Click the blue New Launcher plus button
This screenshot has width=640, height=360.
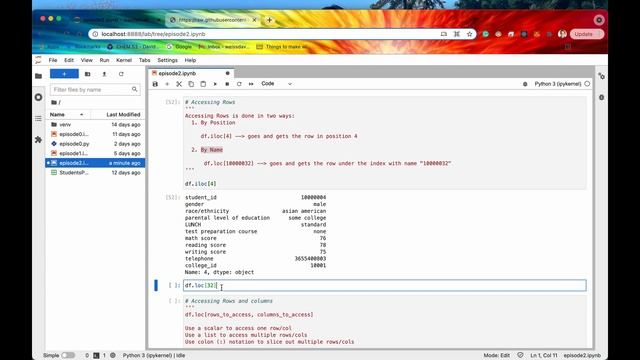(x=64, y=74)
